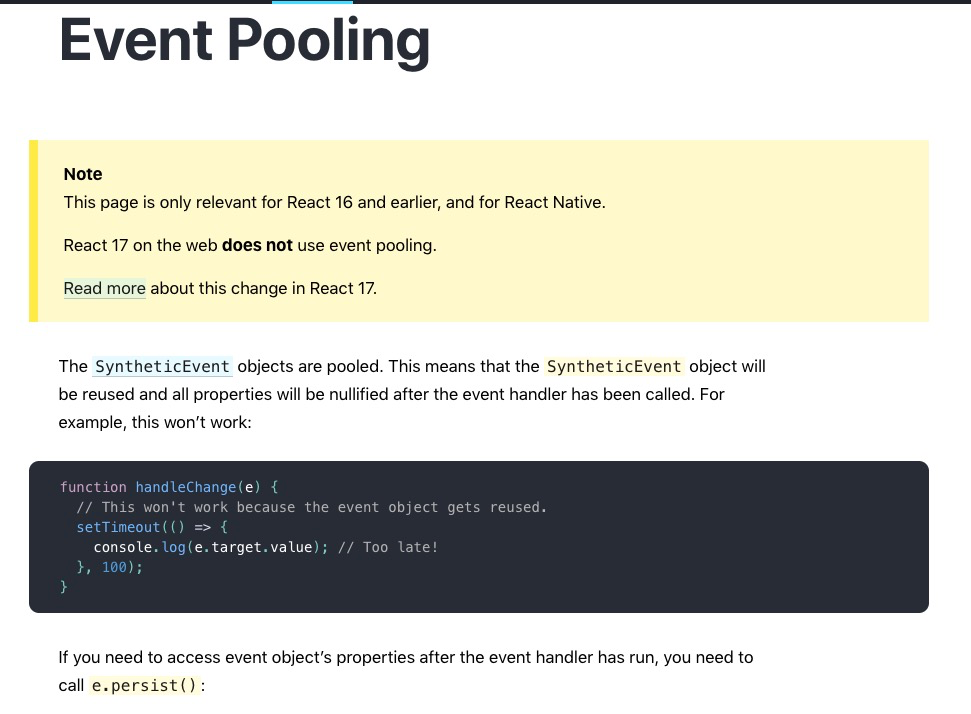The width and height of the screenshot is (971, 714).
Task: Click the second SyntheticEvent inline code
Action: click(614, 366)
